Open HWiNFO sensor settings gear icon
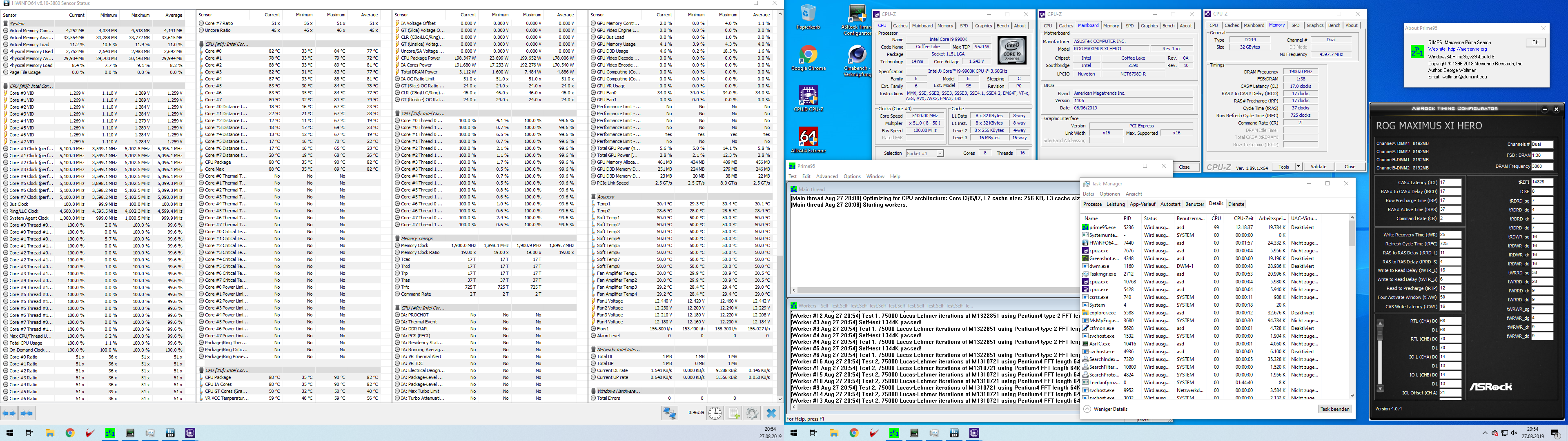This screenshot has width=1568, height=441. pyautogui.click(x=752, y=413)
